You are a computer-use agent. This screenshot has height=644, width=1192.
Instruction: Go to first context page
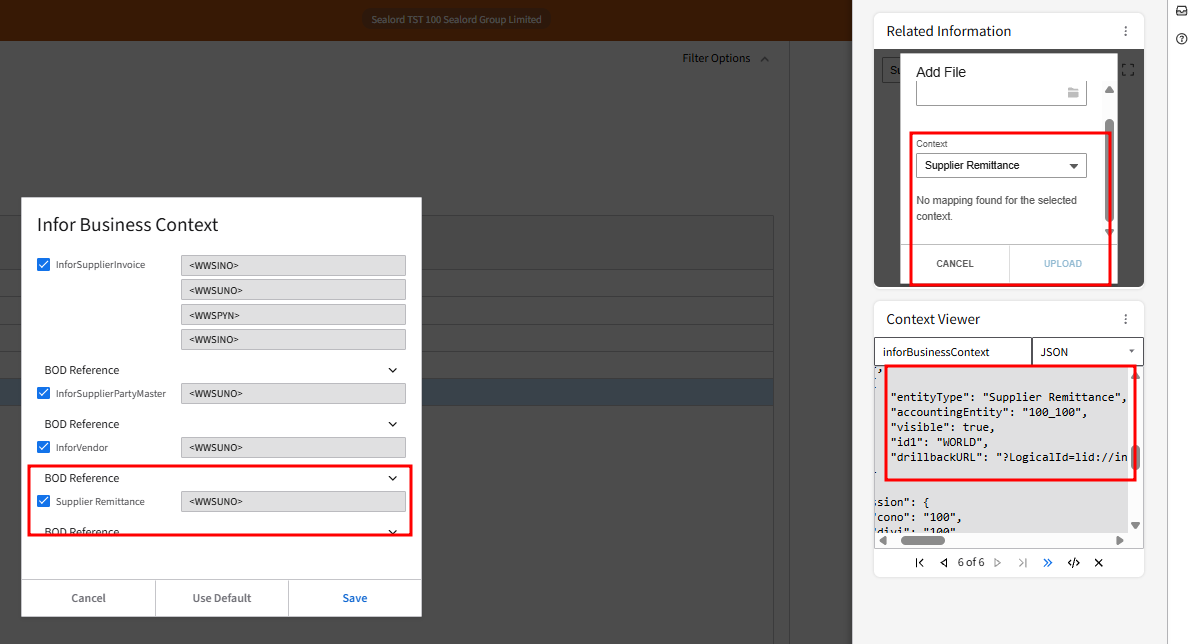920,563
